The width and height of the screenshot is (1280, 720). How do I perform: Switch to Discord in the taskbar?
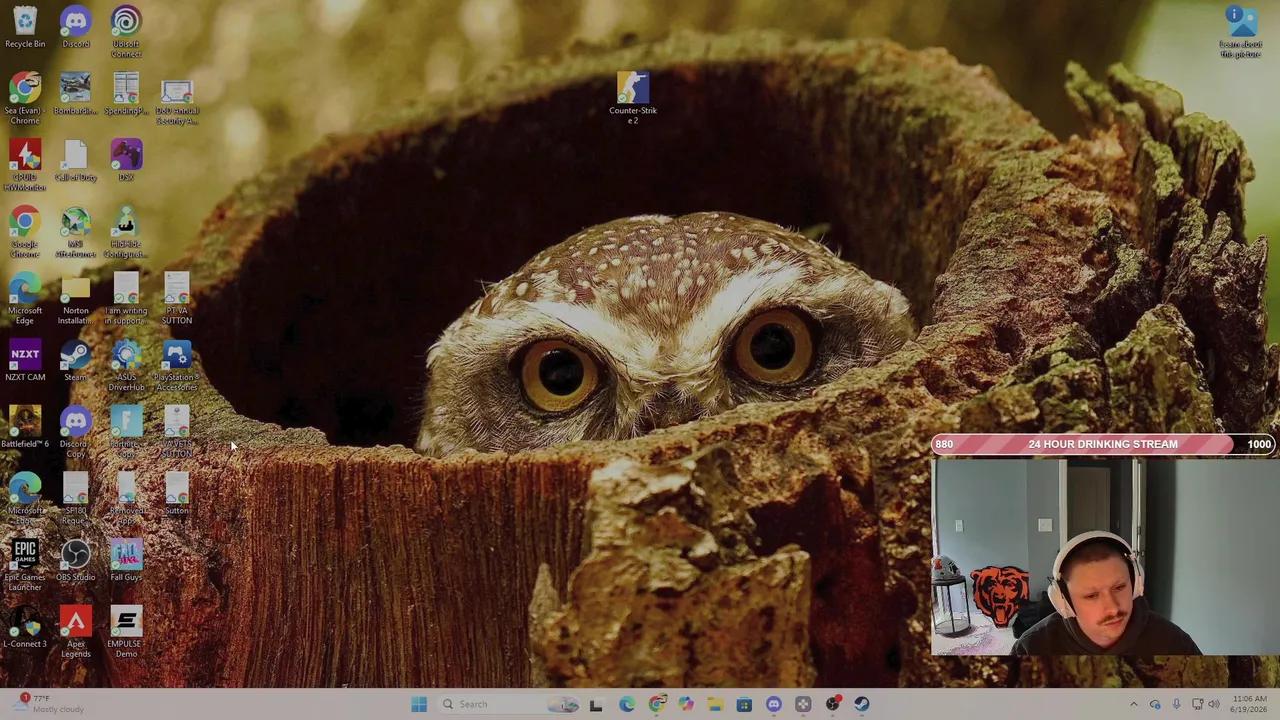773,704
